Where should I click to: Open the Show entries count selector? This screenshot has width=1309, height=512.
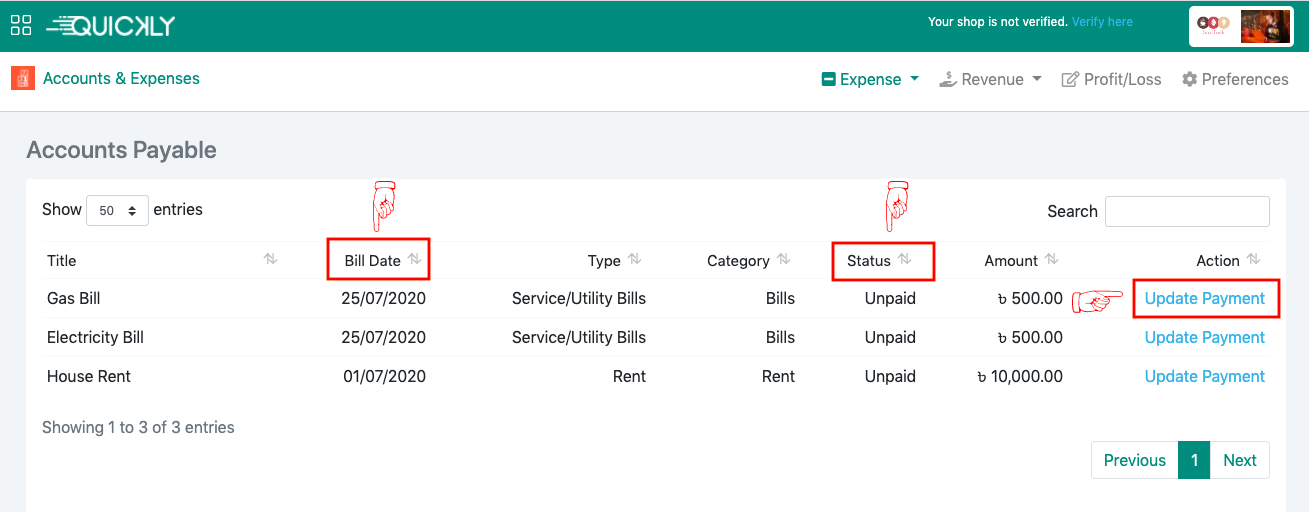117,211
